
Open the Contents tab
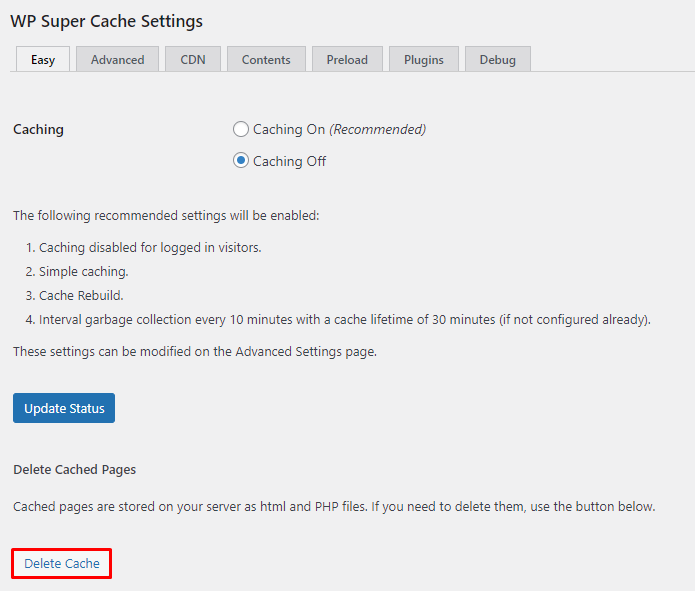tap(266, 59)
